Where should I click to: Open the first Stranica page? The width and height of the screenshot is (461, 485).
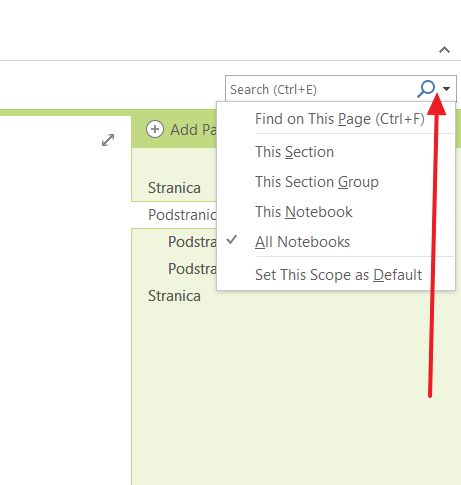click(174, 188)
